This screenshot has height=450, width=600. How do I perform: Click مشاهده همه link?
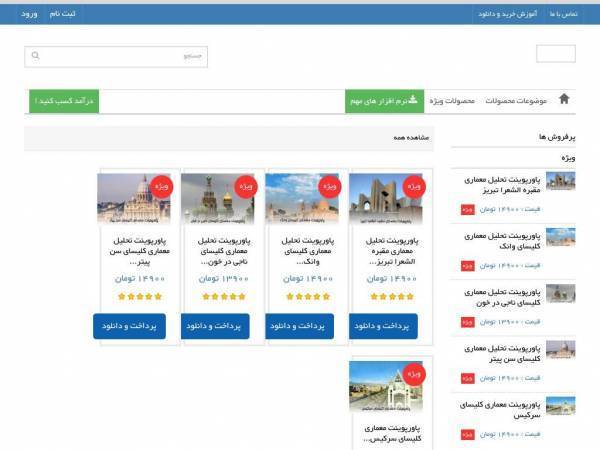(x=411, y=137)
